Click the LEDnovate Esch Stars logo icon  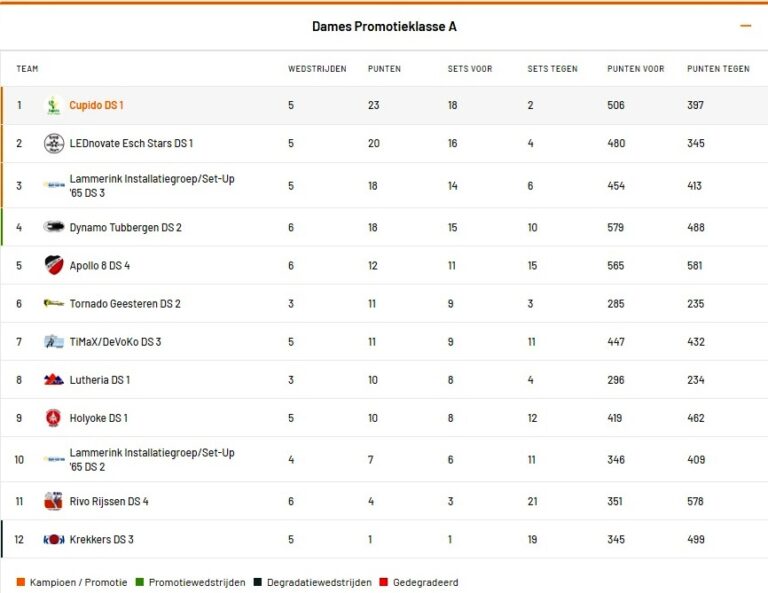pos(54,143)
